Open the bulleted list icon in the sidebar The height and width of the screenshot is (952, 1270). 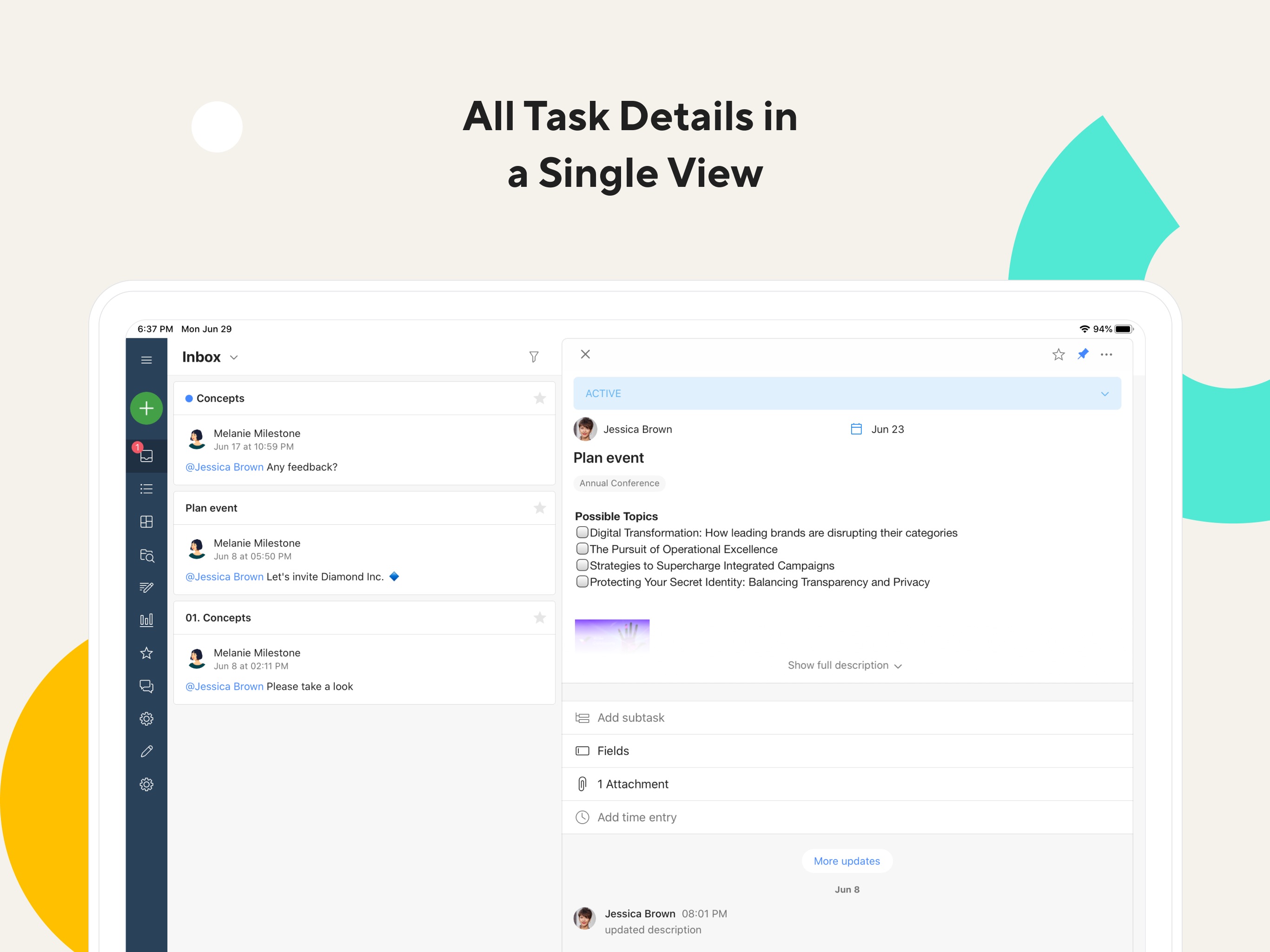pyautogui.click(x=146, y=489)
